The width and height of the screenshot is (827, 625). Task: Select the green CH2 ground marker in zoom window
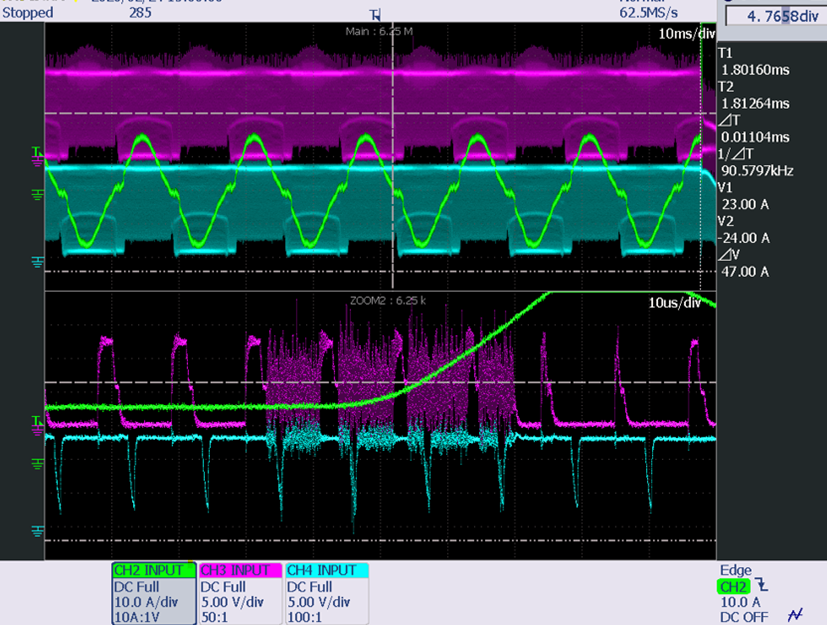click(x=37, y=464)
